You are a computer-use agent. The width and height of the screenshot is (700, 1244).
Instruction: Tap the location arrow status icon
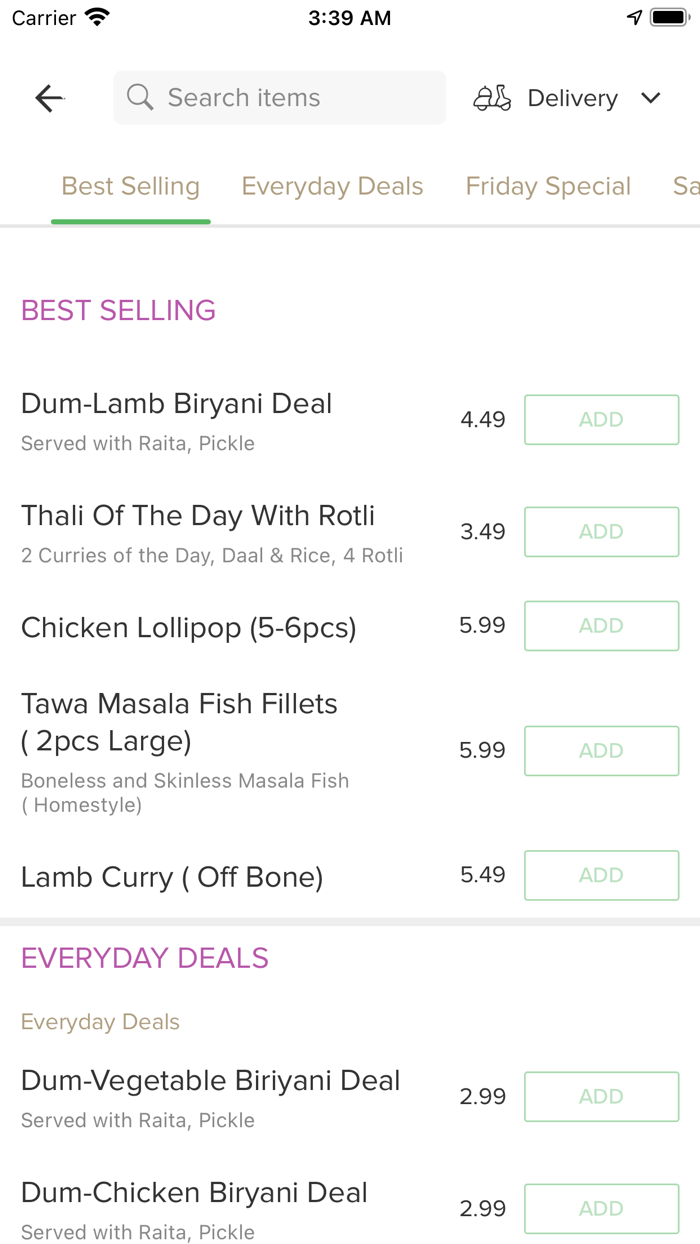click(634, 18)
